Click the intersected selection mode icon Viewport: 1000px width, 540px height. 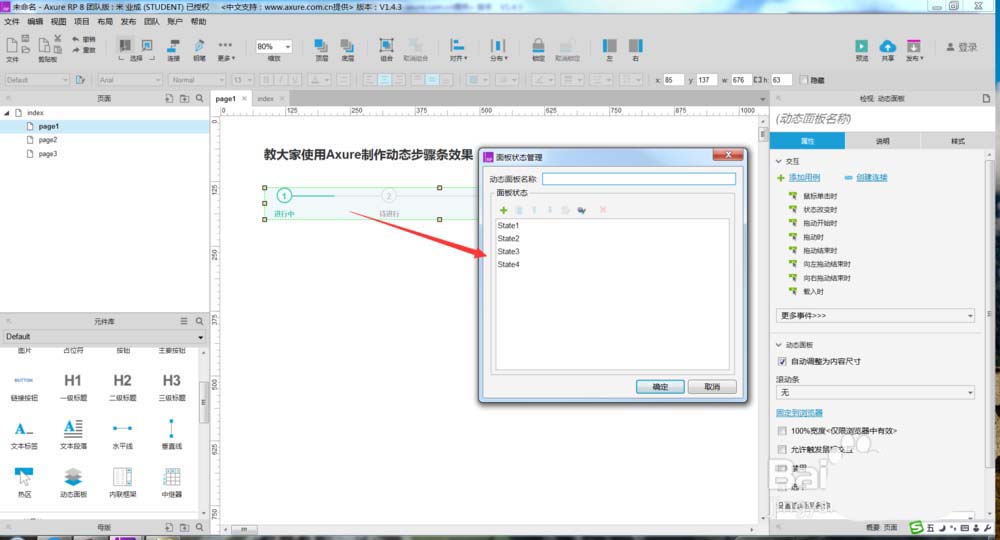[x=126, y=45]
